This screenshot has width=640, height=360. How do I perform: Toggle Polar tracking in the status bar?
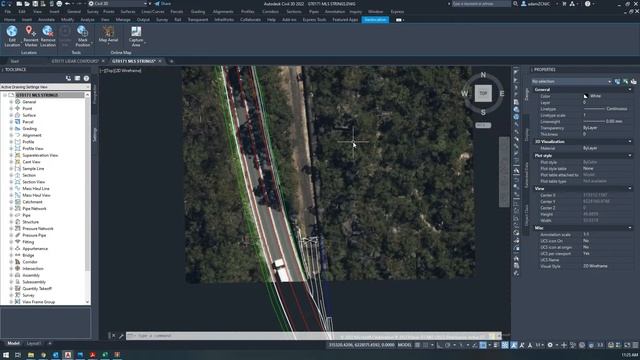coord(448,345)
